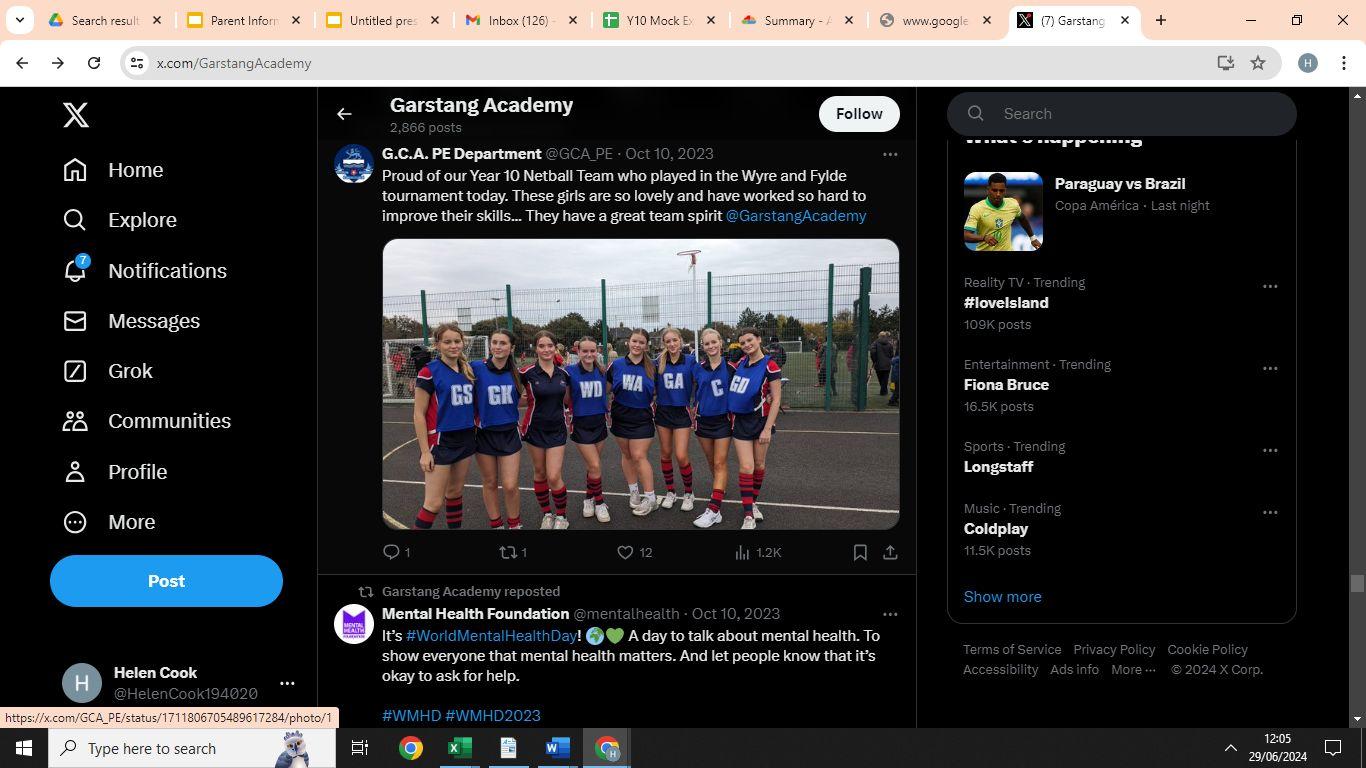Reply to the Year 10 Netball post
Screen dimensions: 1366x768
pyautogui.click(x=396, y=552)
